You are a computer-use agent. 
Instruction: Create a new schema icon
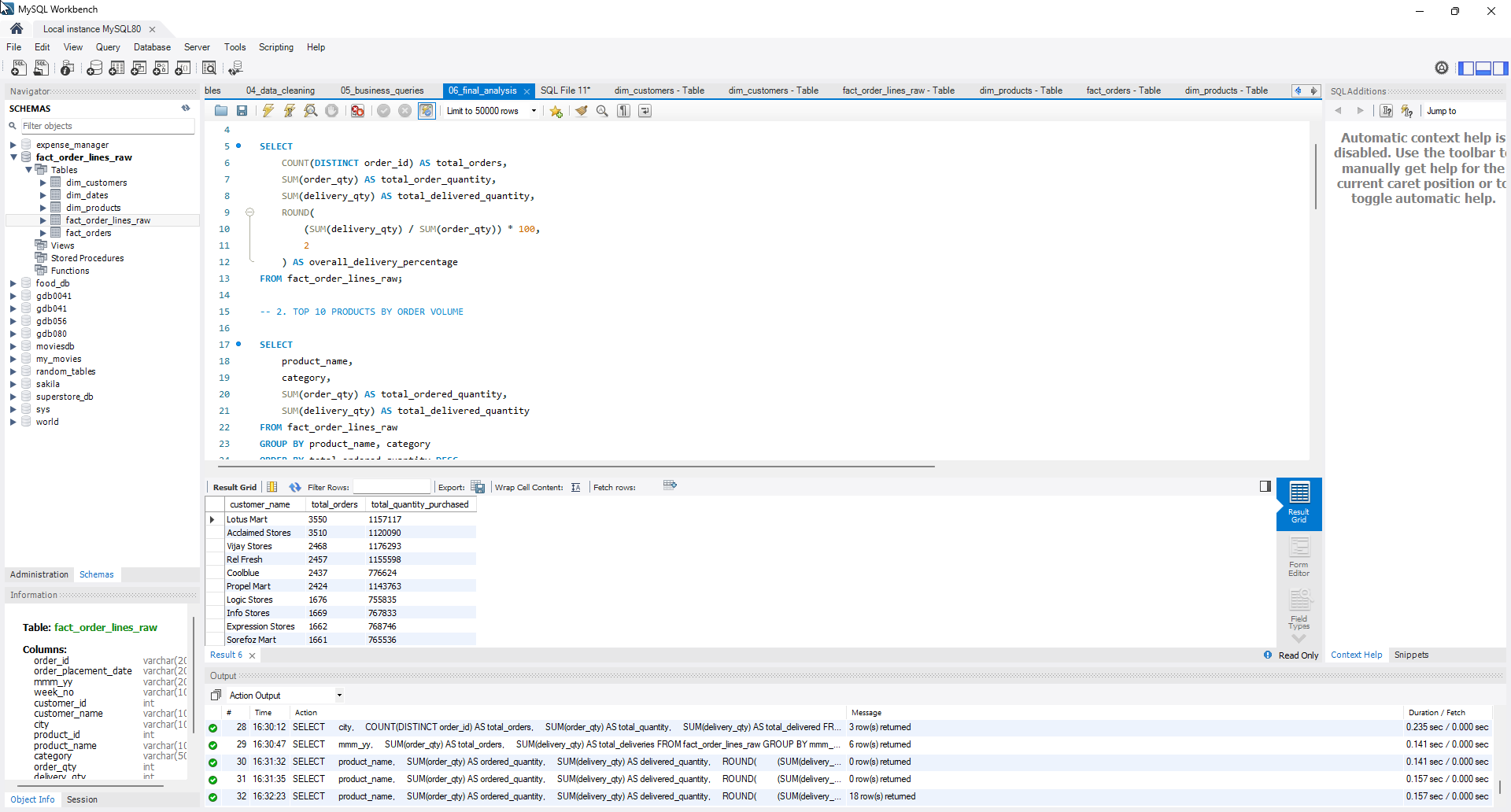click(94, 68)
